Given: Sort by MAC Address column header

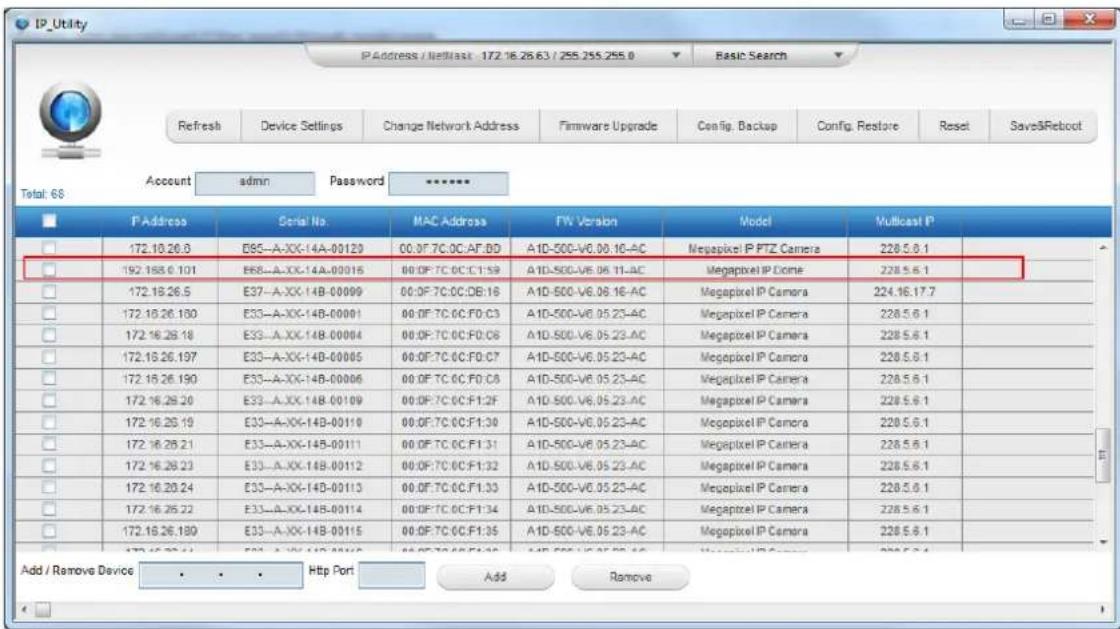Looking at the screenshot, I should (x=450, y=221).
